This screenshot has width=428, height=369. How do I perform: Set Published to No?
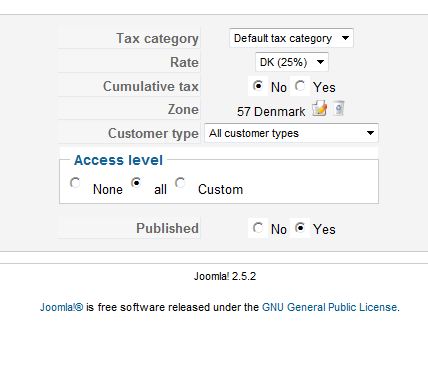(x=258, y=228)
